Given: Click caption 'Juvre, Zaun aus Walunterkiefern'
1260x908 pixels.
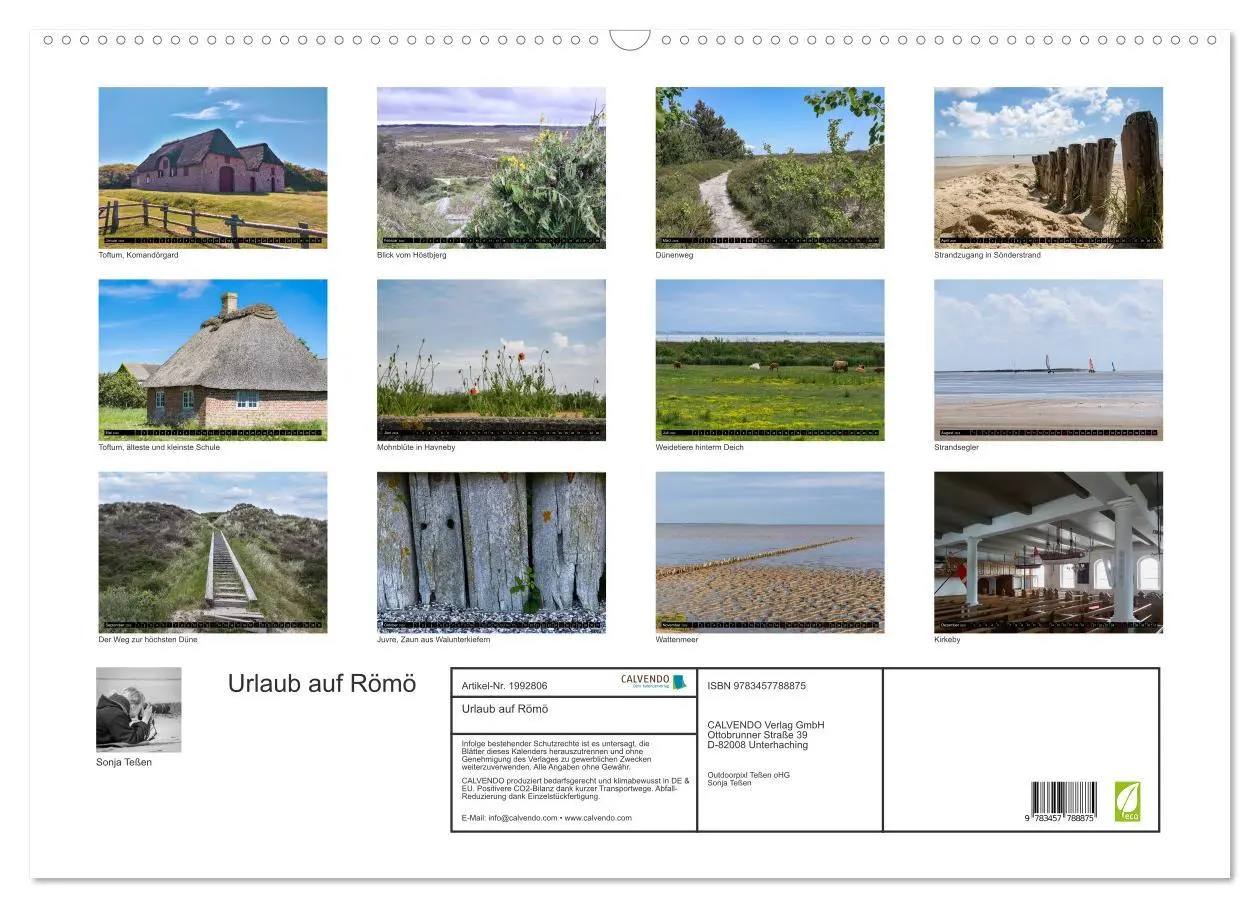Looking at the screenshot, I should [433, 640].
